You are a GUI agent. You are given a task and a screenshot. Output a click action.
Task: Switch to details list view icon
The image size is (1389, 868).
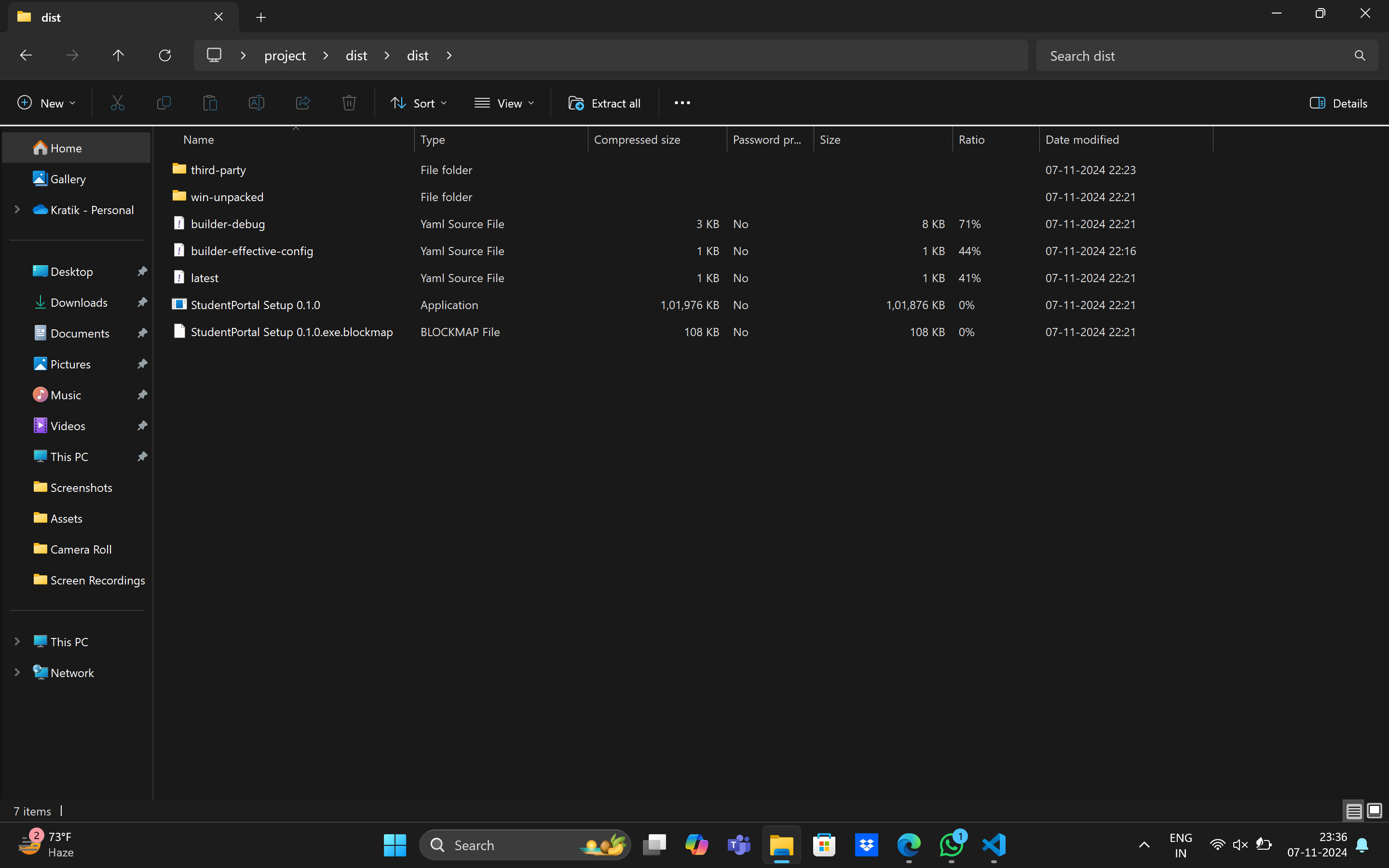point(1353,811)
